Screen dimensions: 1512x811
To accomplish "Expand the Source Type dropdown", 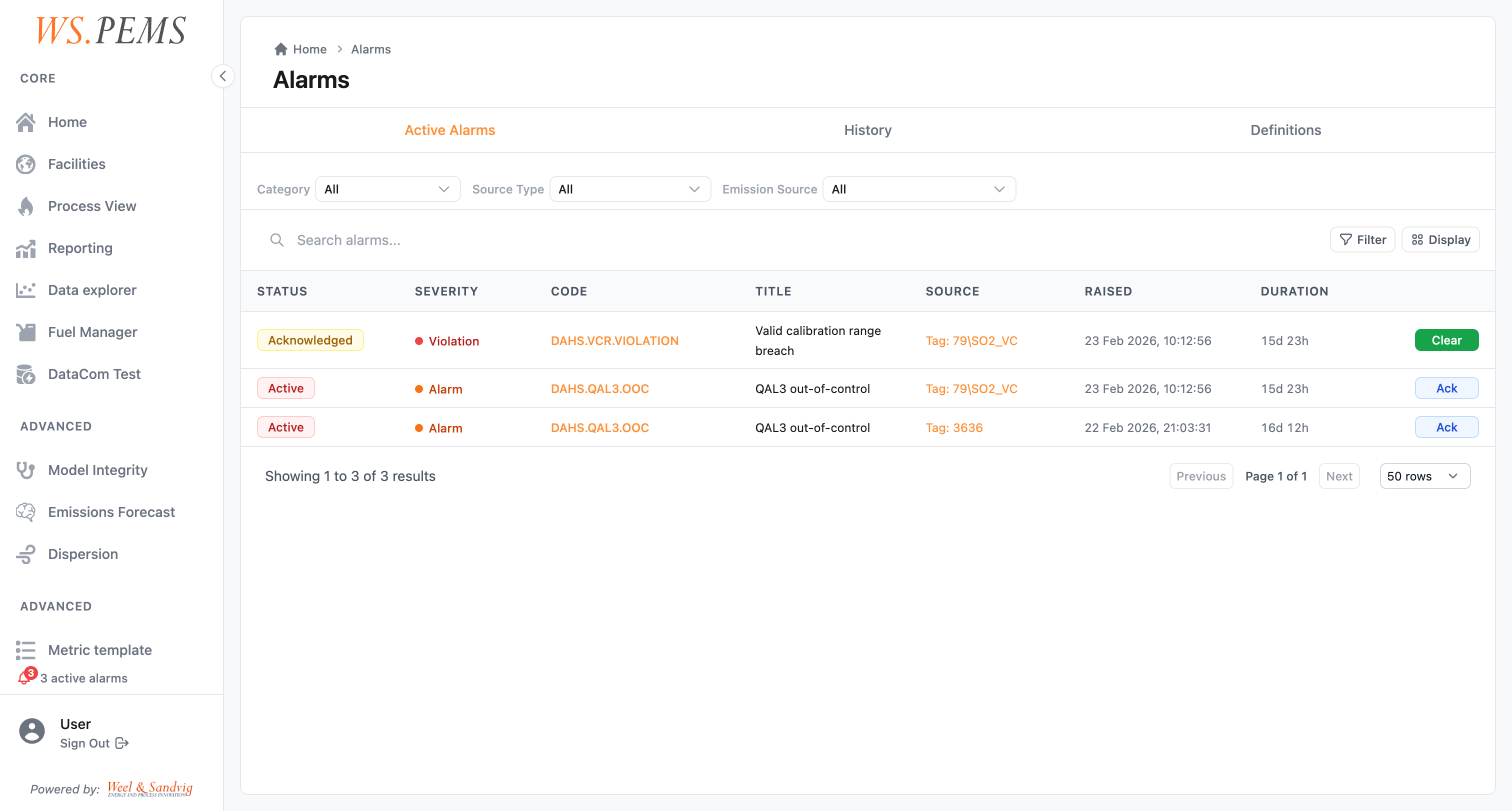I will point(630,189).
